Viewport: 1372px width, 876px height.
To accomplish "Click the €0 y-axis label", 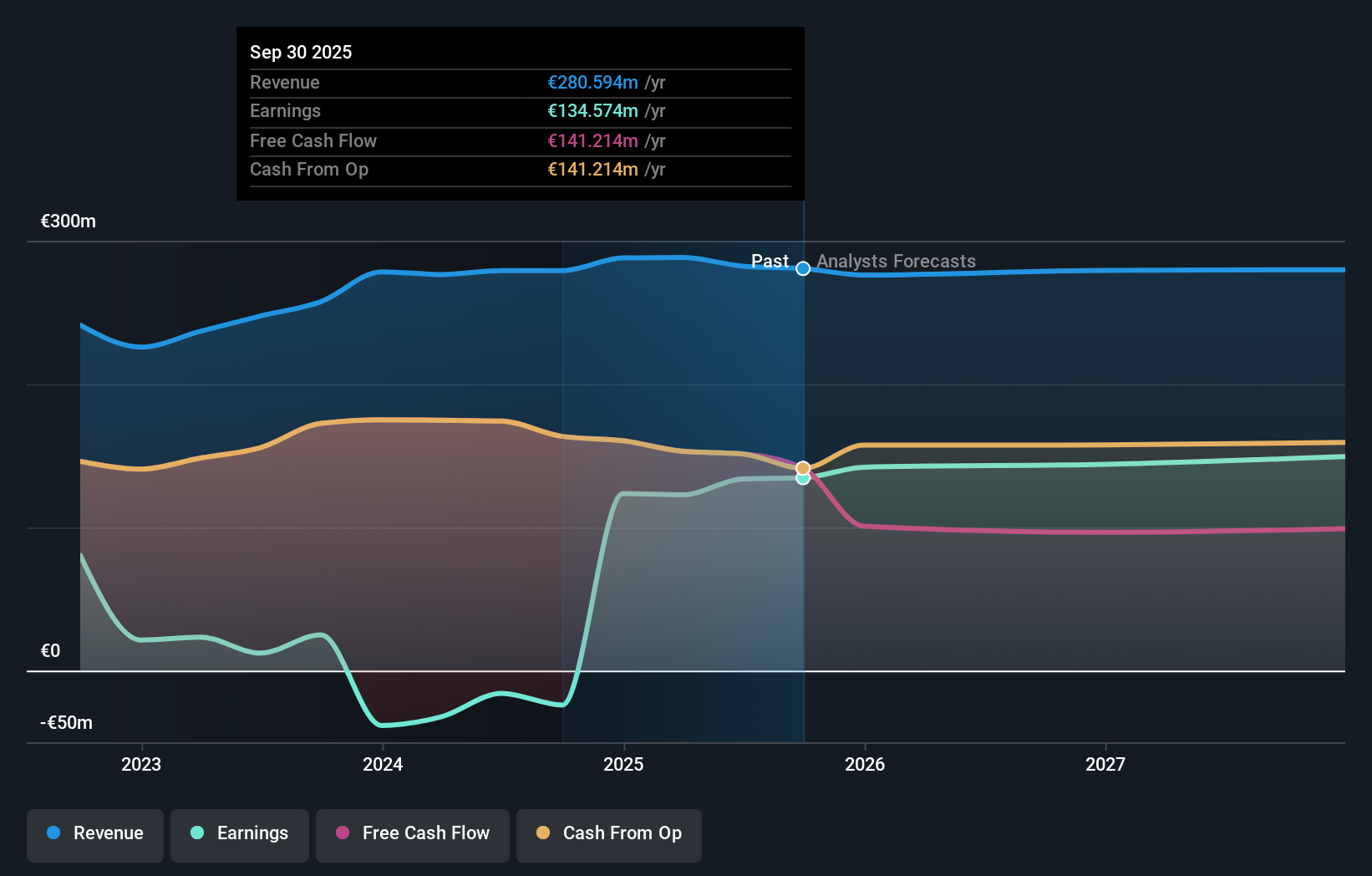I will click(x=50, y=651).
